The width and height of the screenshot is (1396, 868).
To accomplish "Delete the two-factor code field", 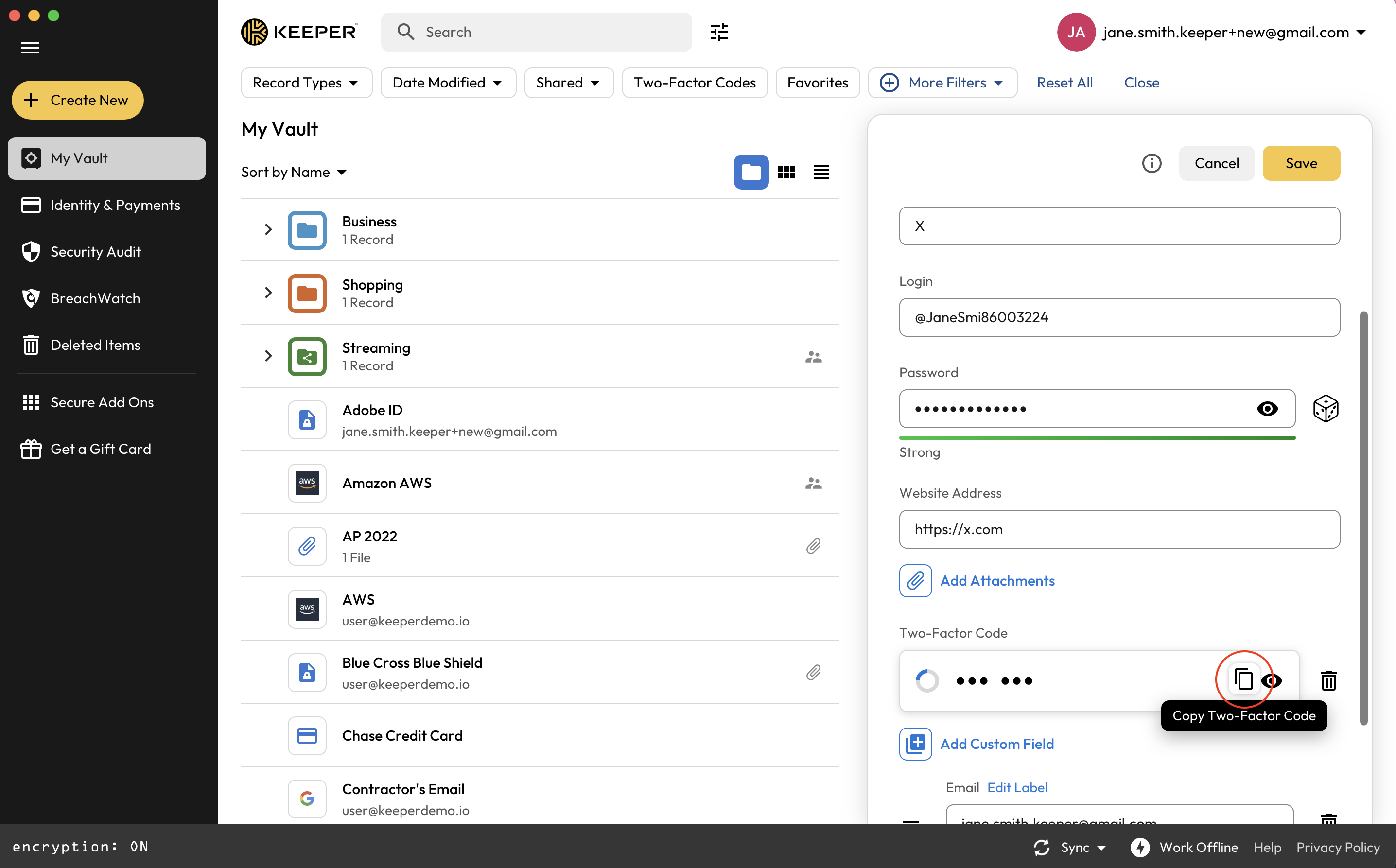I will (1328, 681).
